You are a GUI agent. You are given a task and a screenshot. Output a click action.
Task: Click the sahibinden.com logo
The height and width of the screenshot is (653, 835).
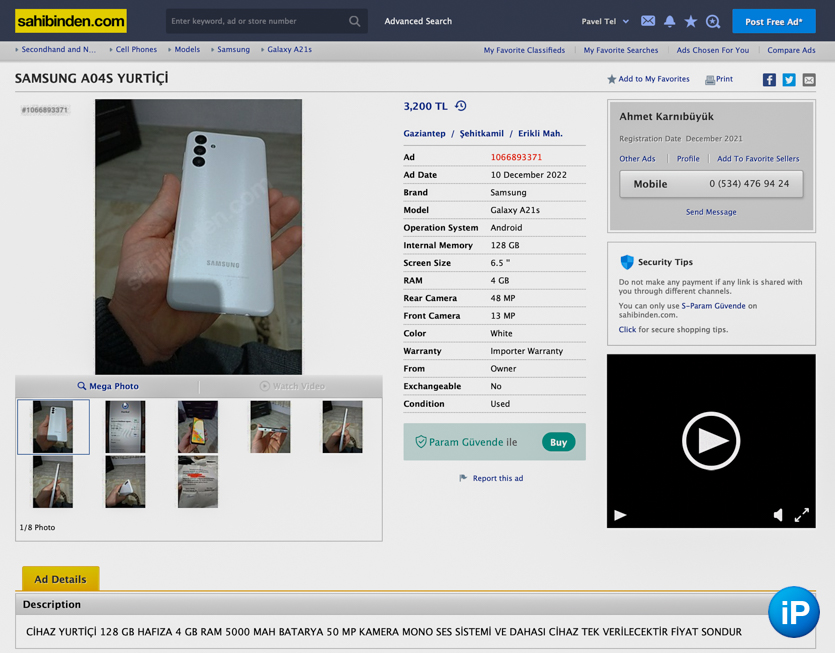71,21
